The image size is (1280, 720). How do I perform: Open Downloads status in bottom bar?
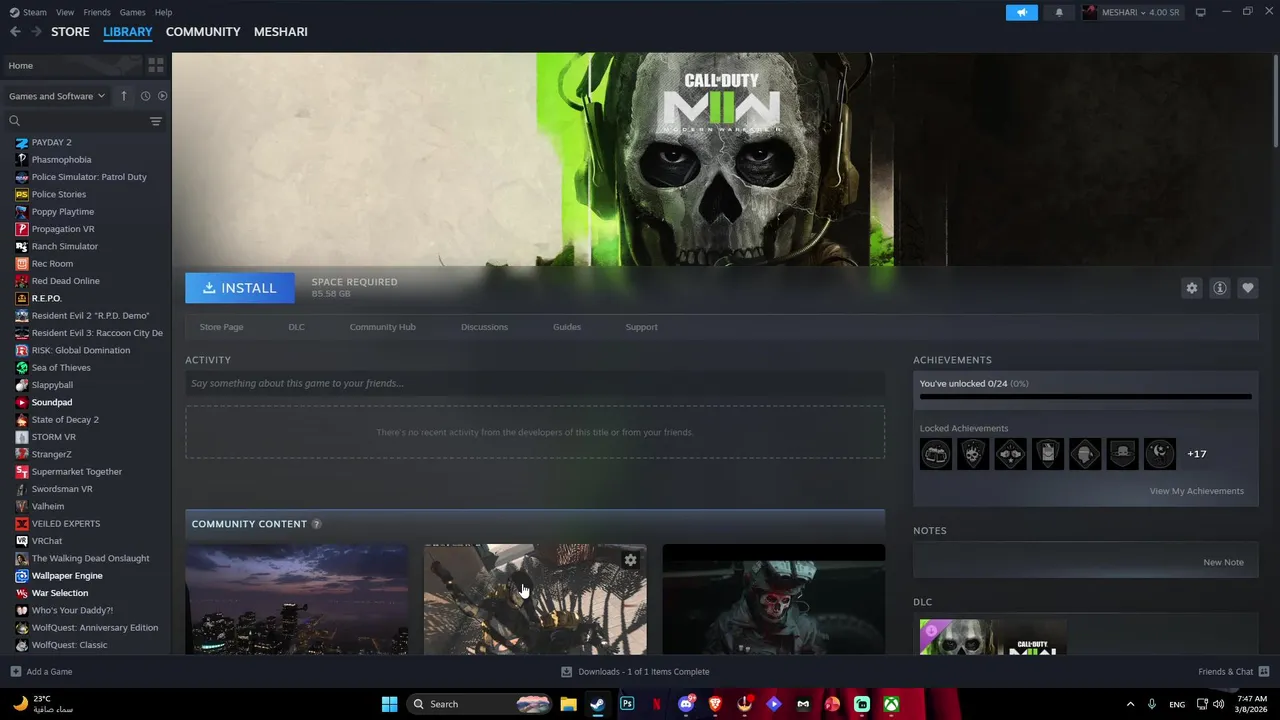pyautogui.click(x=635, y=672)
